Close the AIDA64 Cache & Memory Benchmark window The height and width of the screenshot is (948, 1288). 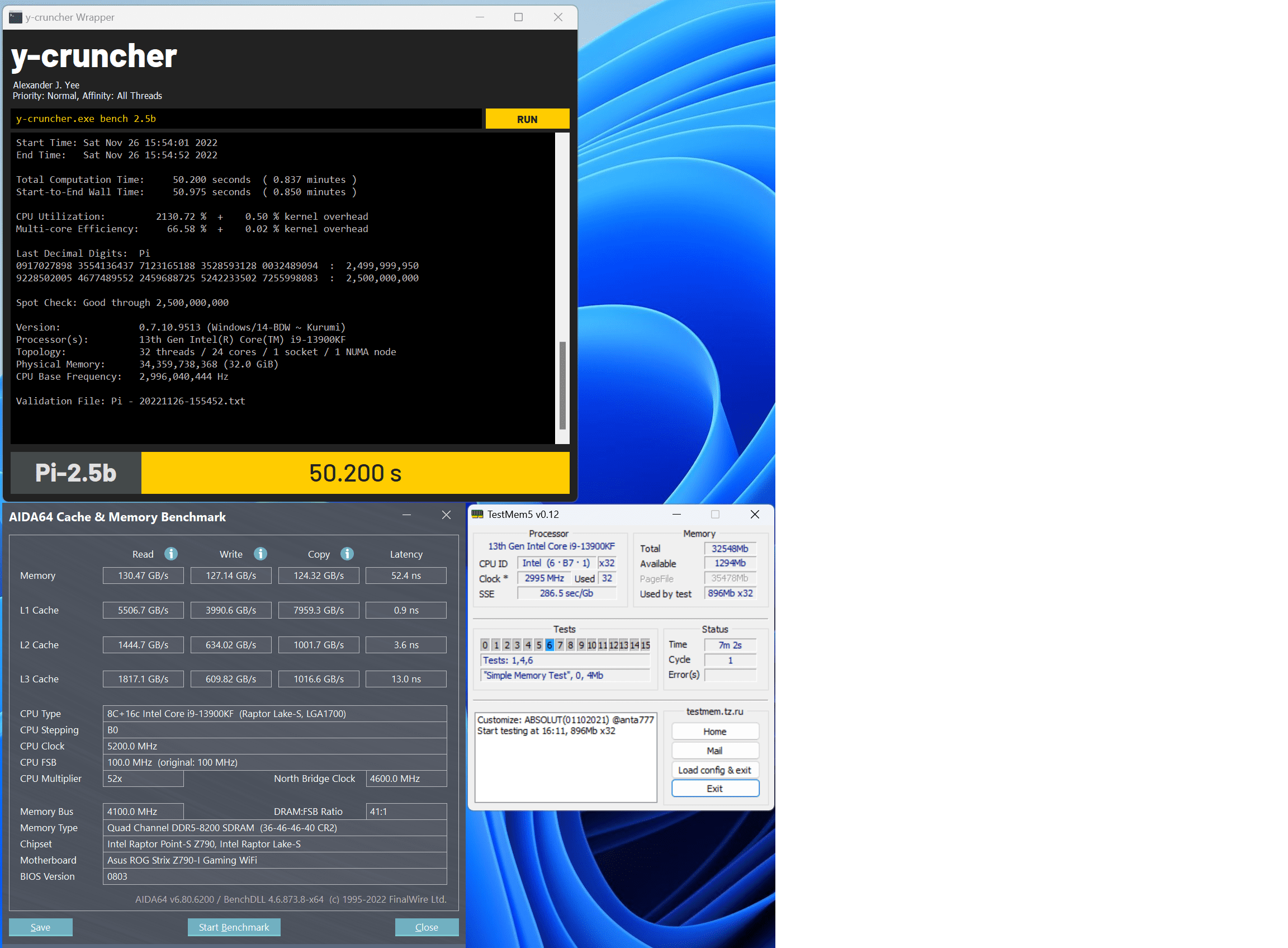(446, 515)
